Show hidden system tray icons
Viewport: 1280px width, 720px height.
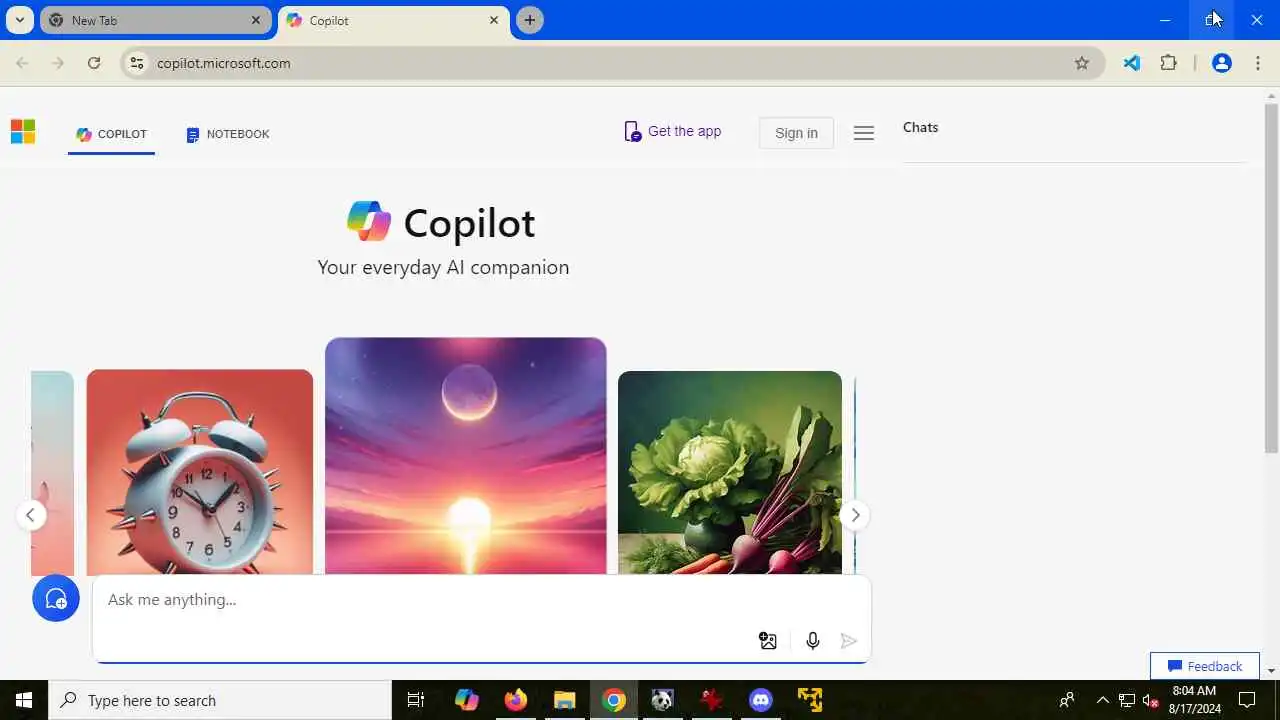pos(1103,700)
